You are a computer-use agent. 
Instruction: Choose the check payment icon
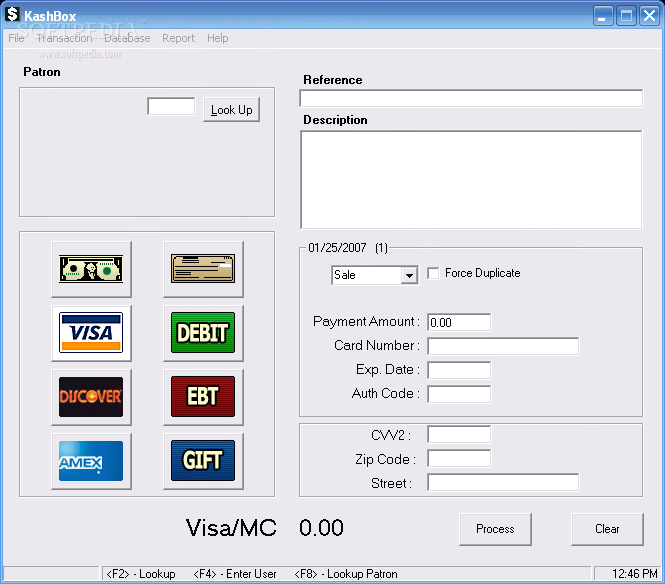point(203,269)
